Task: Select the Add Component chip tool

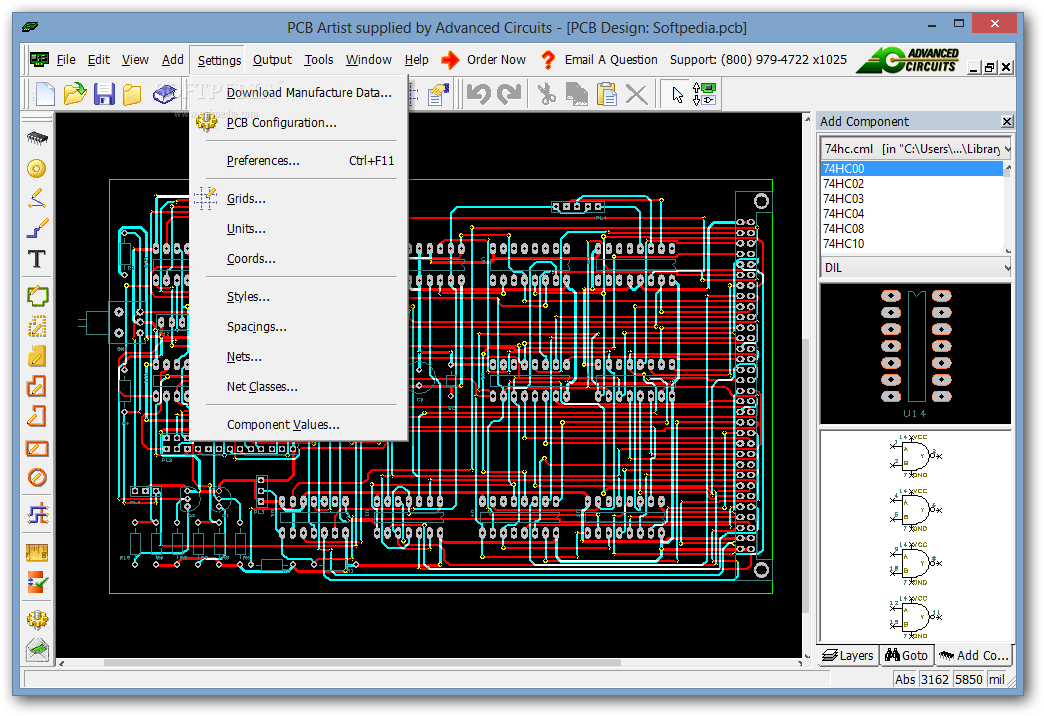Action: tap(37, 138)
